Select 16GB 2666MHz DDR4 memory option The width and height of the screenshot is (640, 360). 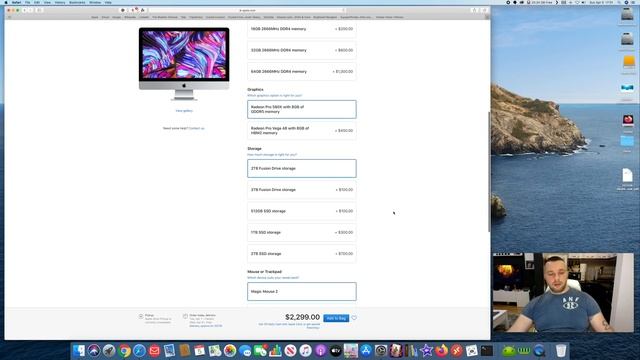[302, 29]
